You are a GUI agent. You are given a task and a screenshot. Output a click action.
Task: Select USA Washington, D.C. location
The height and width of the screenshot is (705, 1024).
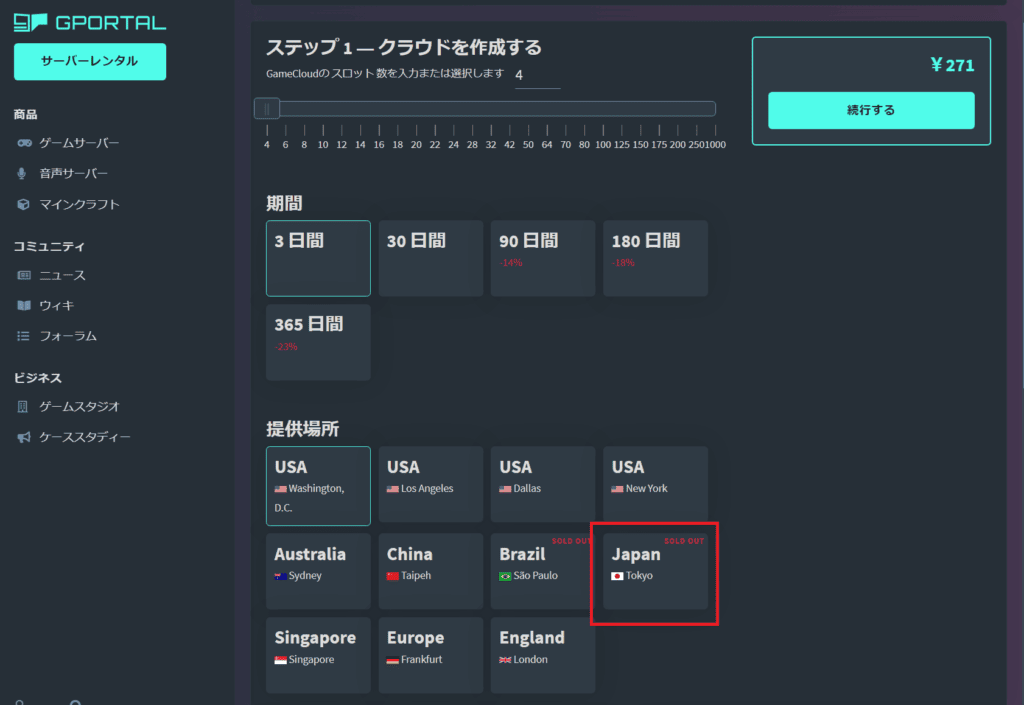tap(318, 486)
